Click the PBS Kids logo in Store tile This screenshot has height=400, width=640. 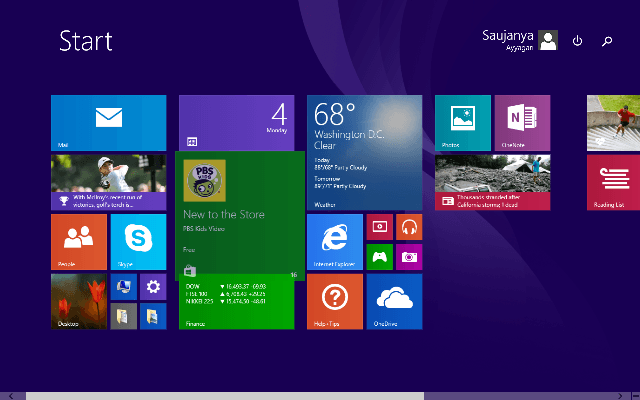coord(204,181)
